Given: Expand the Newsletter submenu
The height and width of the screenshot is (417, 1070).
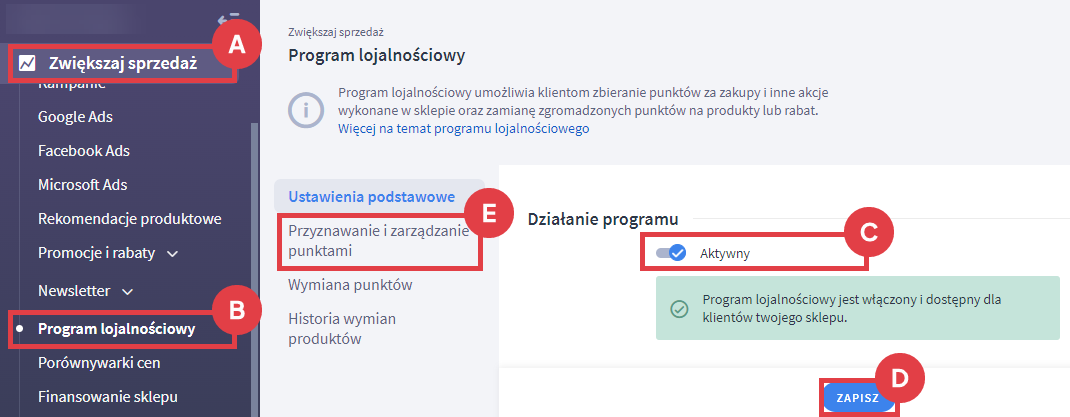Looking at the screenshot, I should pos(127,291).
